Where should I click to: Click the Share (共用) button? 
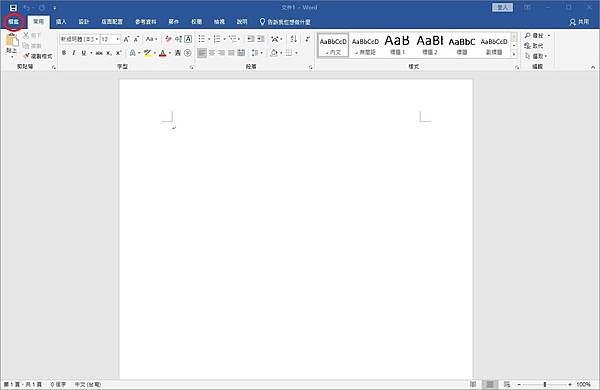579,22
